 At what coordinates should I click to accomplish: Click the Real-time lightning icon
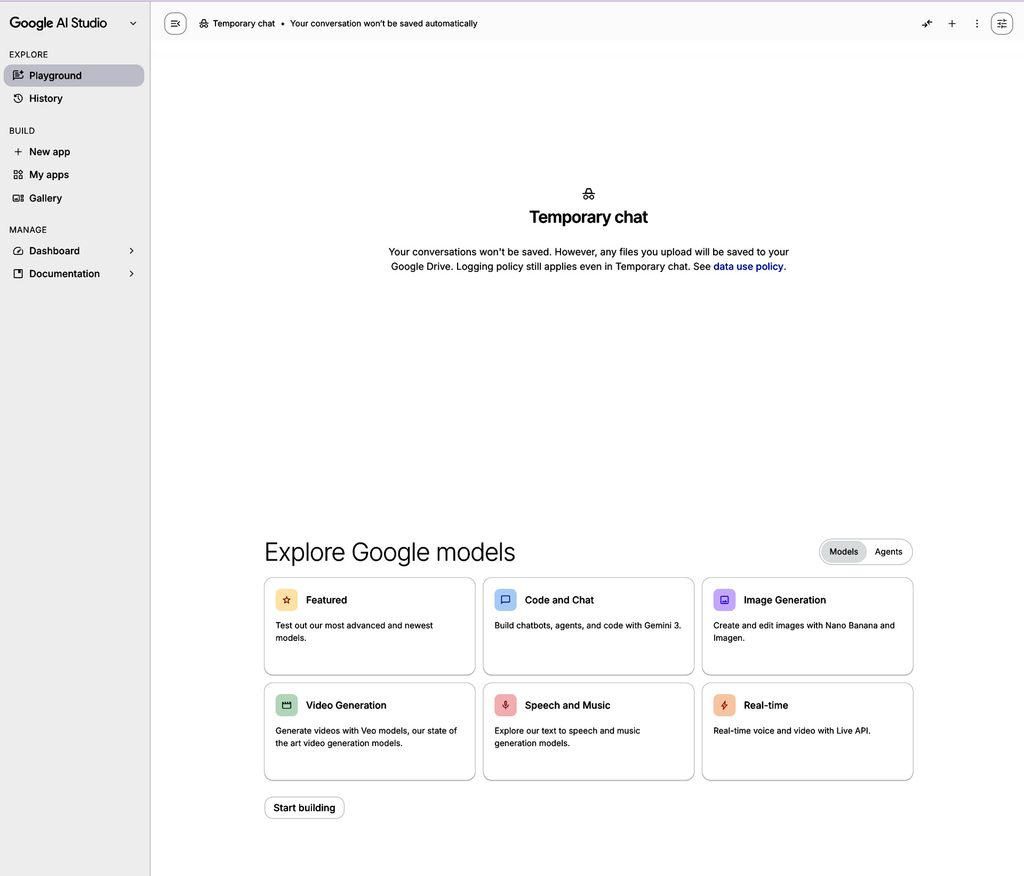724,705
